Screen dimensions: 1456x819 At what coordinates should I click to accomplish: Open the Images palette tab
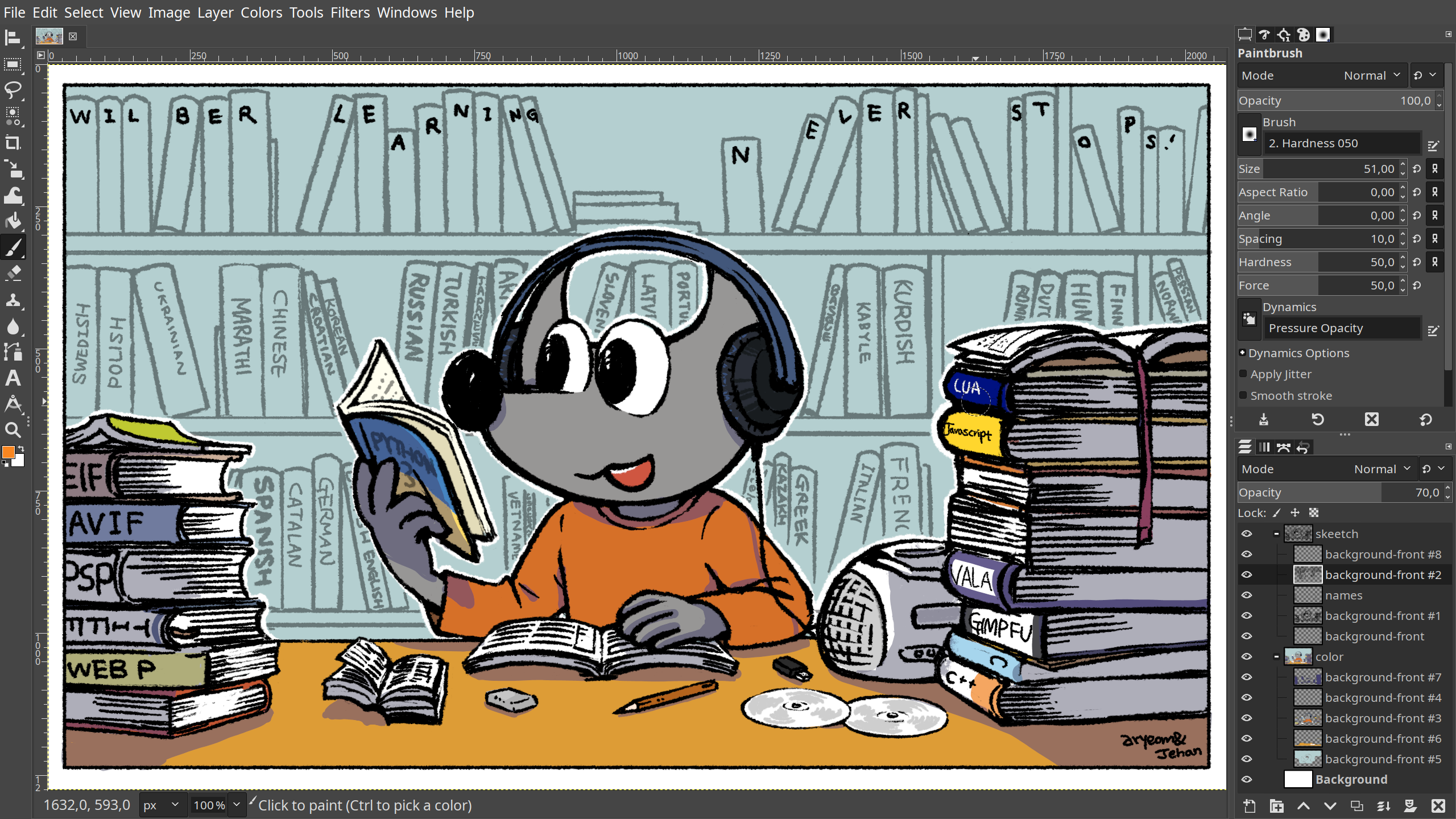(1303, 35)
